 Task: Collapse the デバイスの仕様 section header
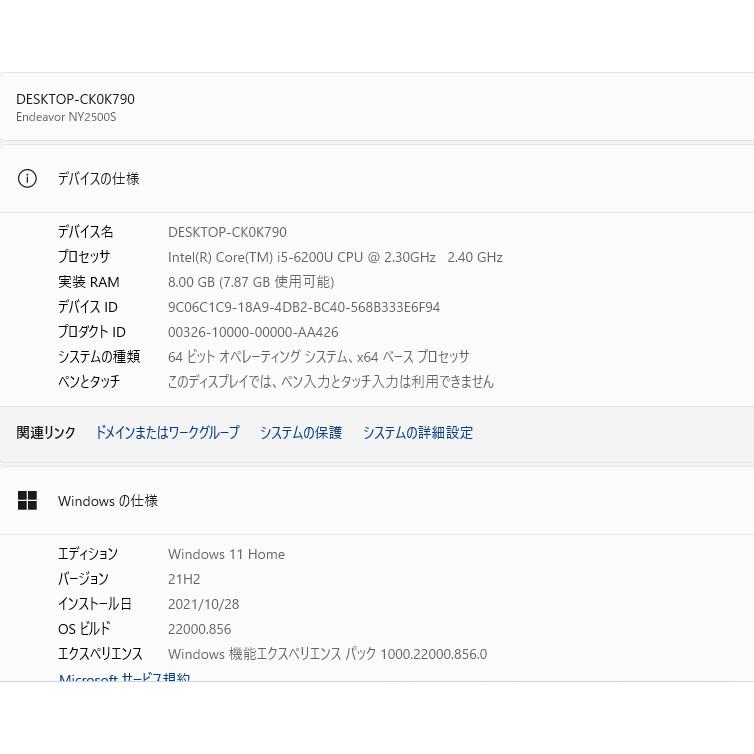[377, 178]
